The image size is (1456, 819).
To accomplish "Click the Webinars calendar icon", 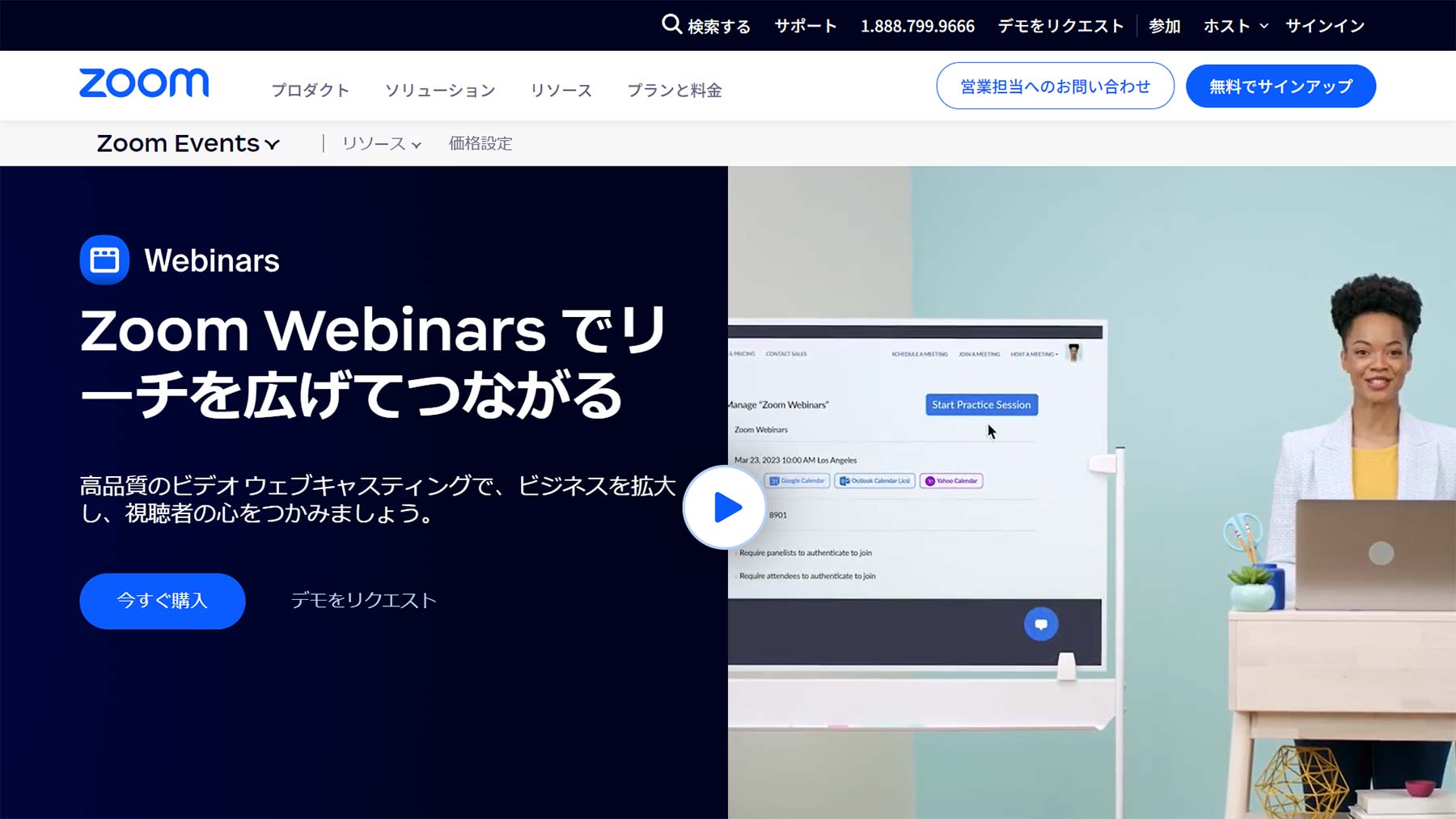I will point(104,260).
